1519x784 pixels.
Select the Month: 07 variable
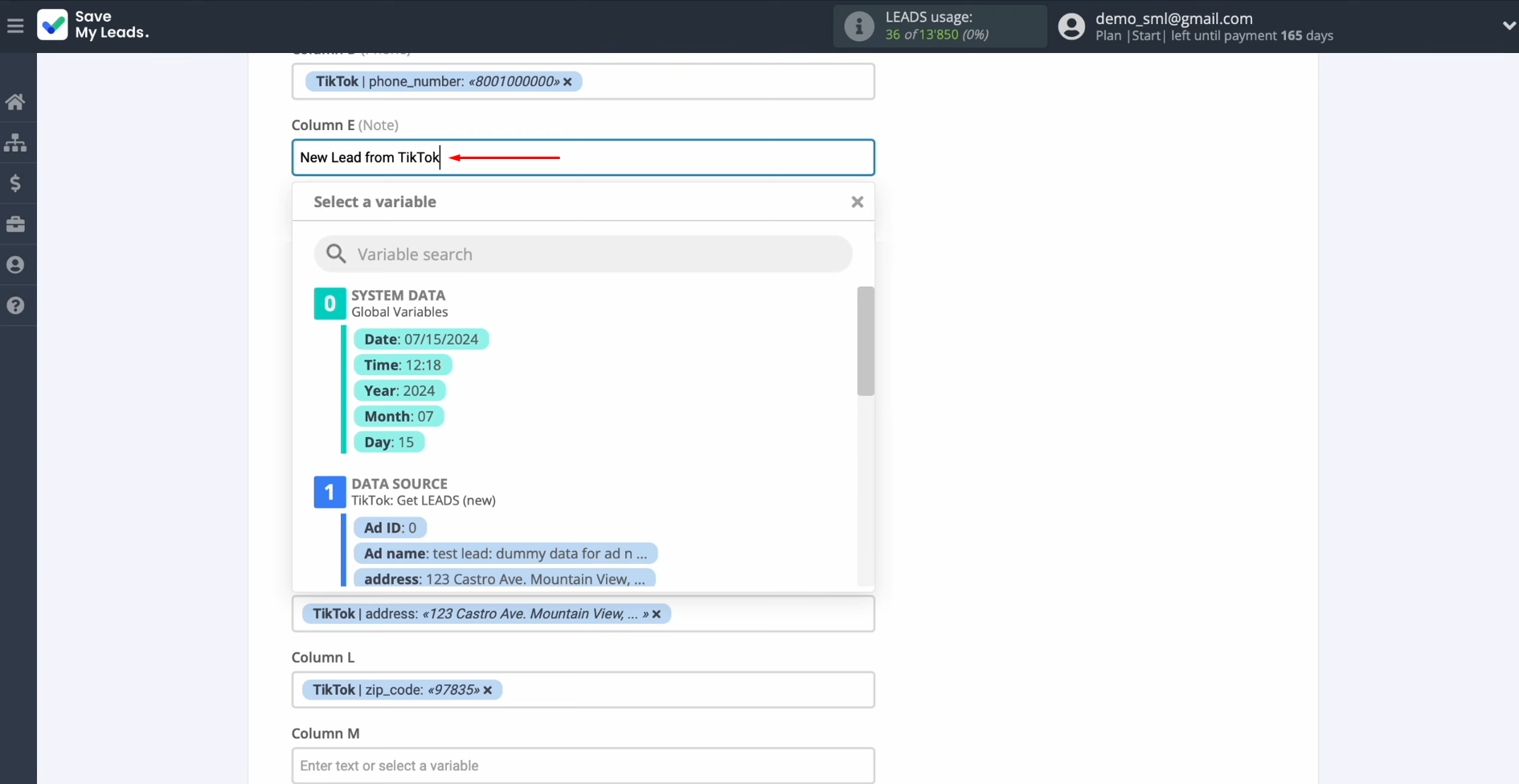click(x=399, y=416)
